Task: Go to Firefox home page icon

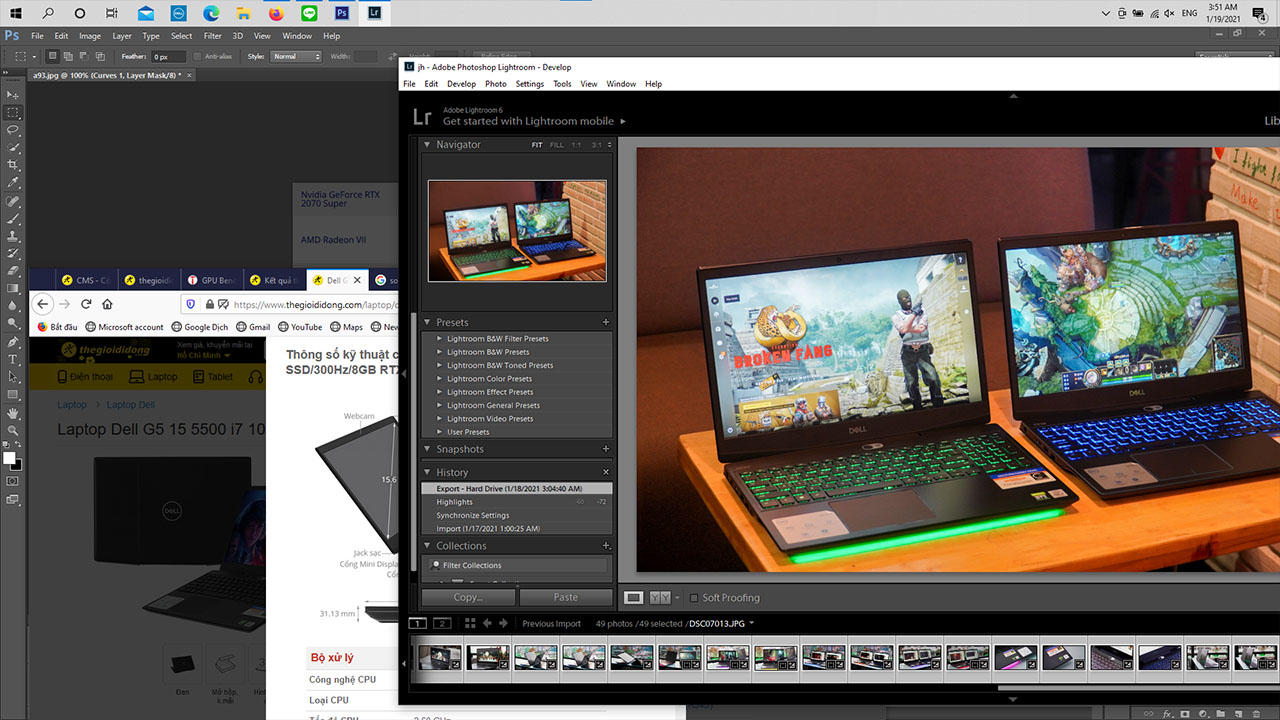Action: pyautogui.click(x=107, y=304)
